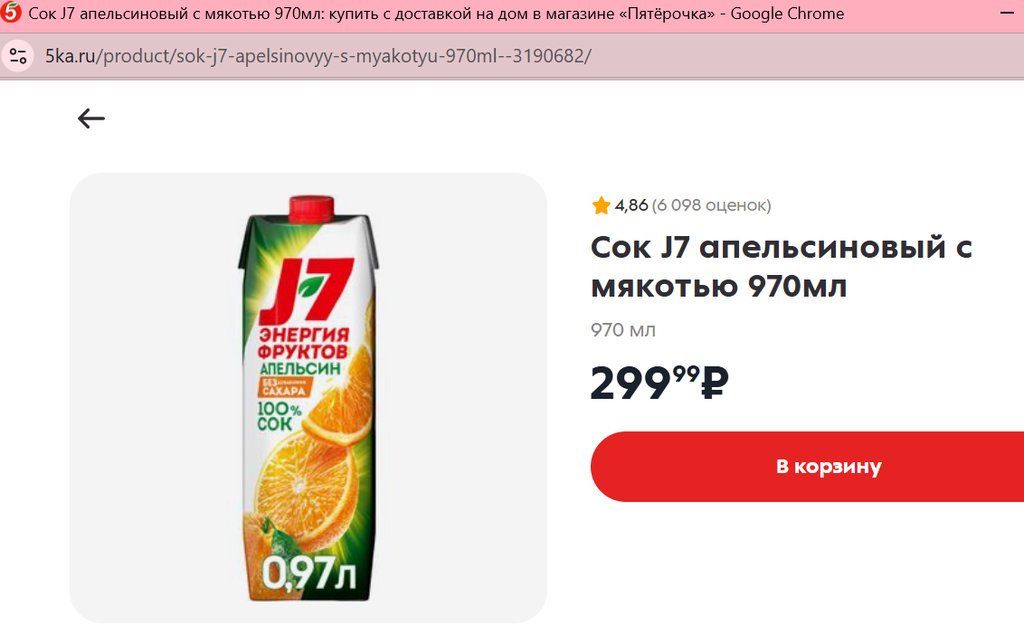Open the 6 098 оценок reviews link

coord(711,206)
